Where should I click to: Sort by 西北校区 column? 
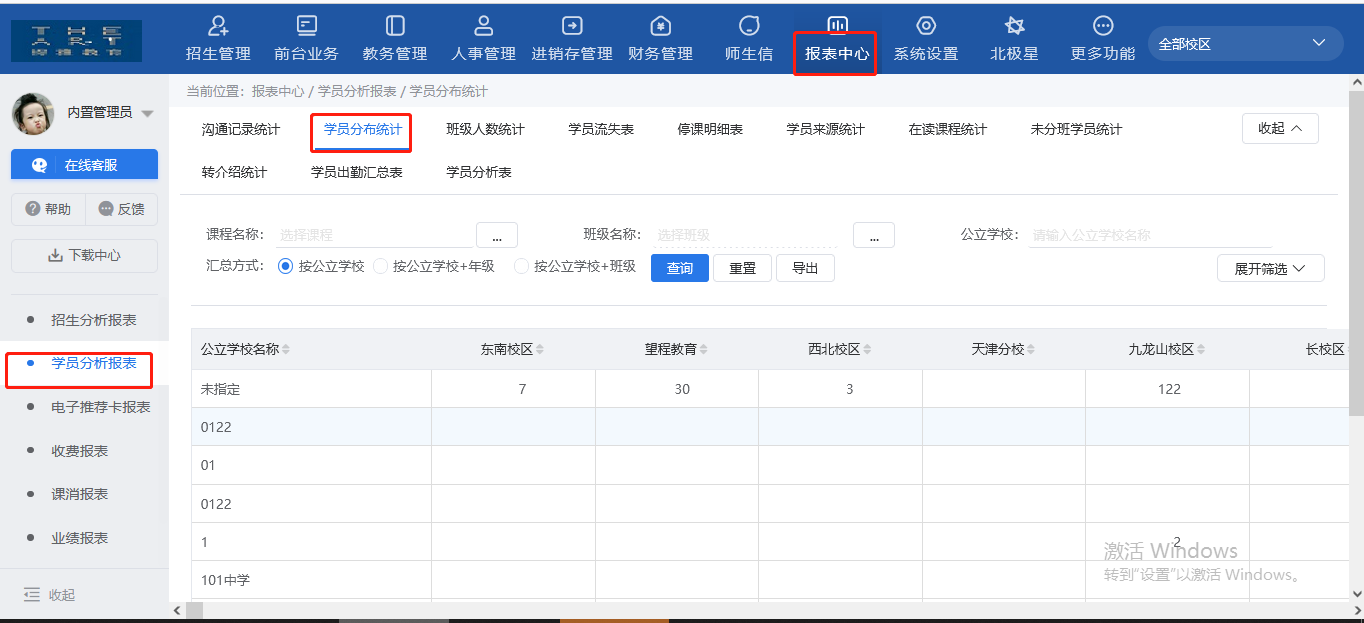(x=867, y=349)
